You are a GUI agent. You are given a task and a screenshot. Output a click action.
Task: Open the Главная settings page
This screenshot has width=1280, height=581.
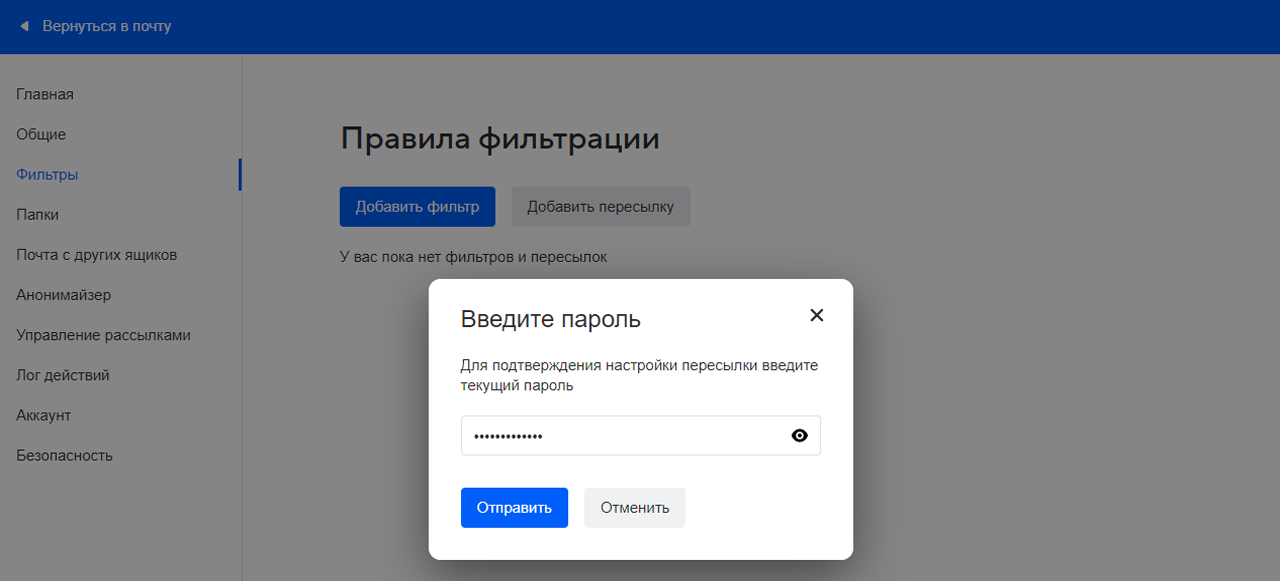(44, 94)
